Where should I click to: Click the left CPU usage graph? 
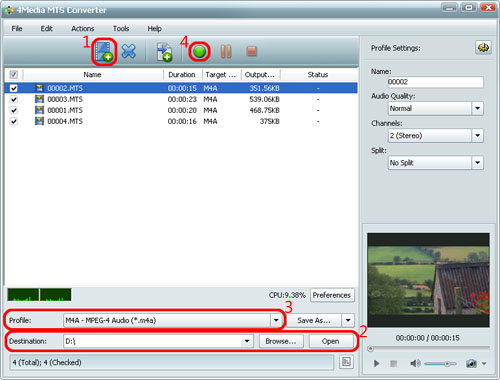click(23, 295)
